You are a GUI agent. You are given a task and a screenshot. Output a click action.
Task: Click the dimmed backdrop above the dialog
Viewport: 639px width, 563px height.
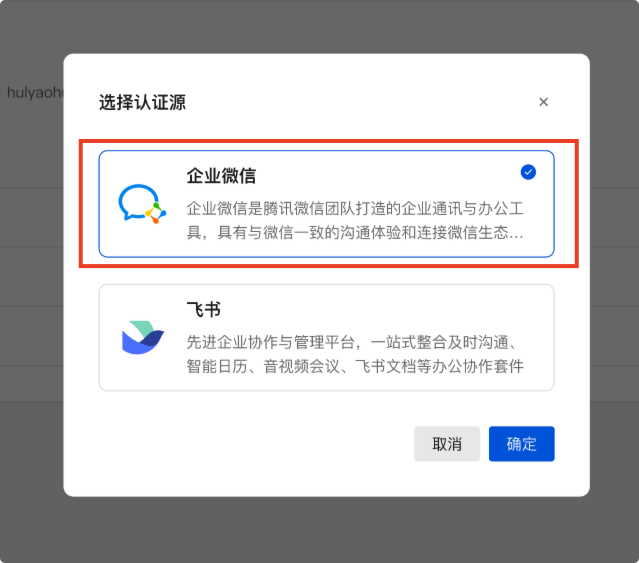click(x=320, y=26)
